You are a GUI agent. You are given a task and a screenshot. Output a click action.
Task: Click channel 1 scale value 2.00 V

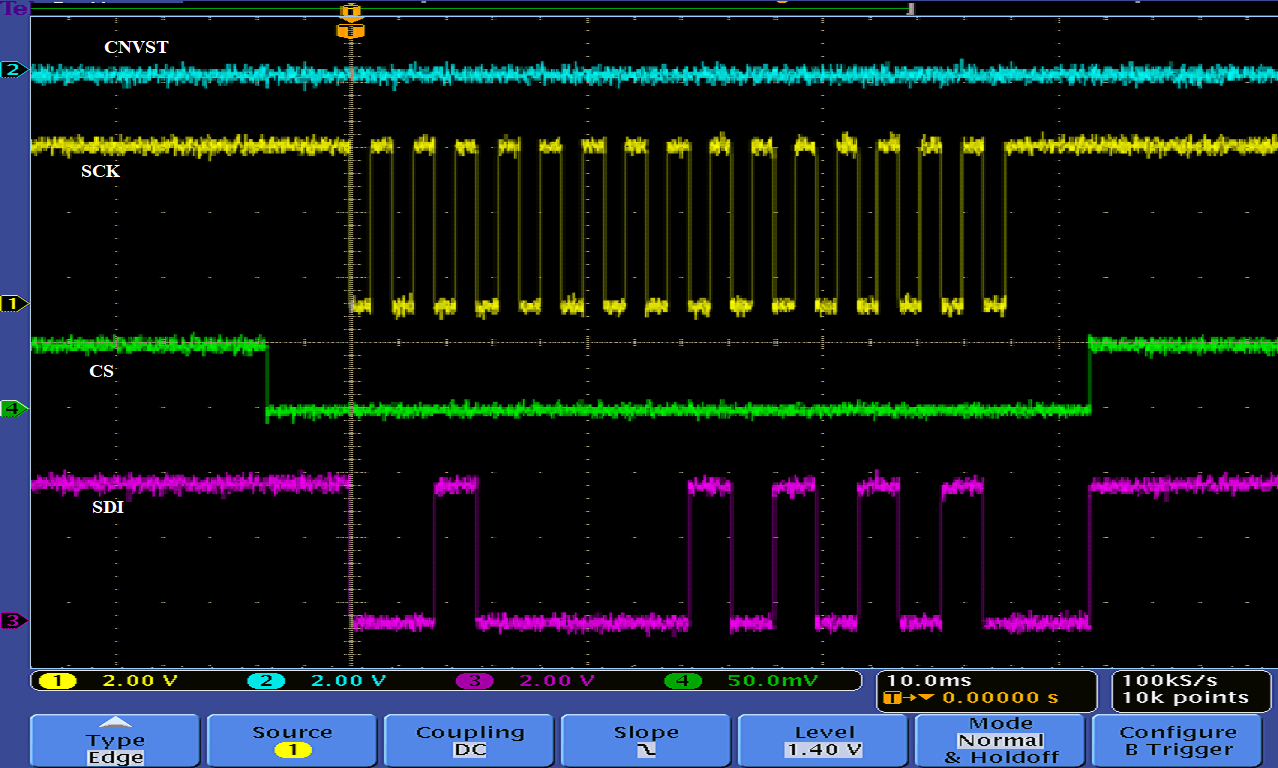pos(141,681)
